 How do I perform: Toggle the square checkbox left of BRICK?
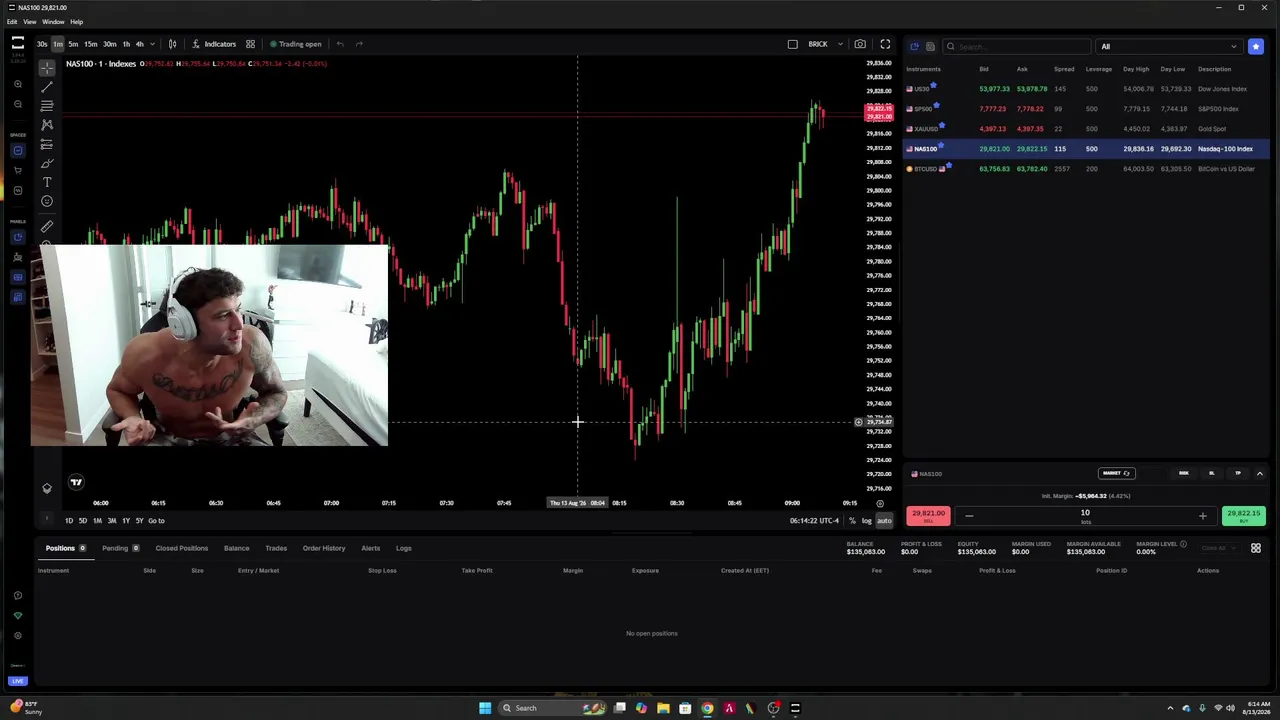pos(793,44)
